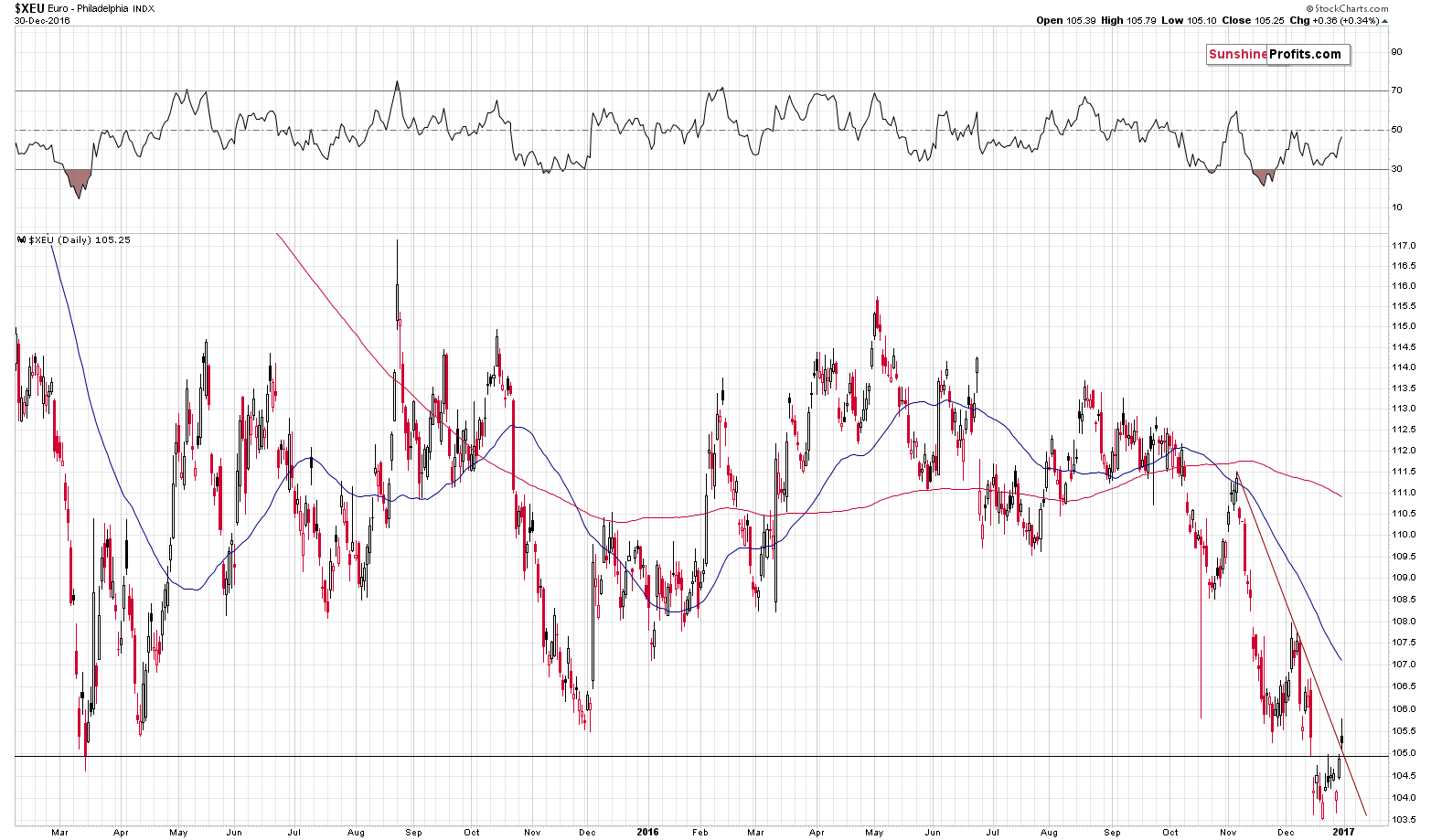Click the RSI axis label 30
The image size is (1431, 840).
[x=1397, y=169]
